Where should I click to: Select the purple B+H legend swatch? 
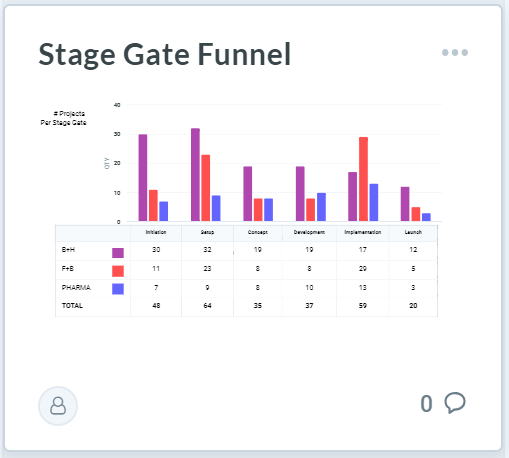point(118,253)
